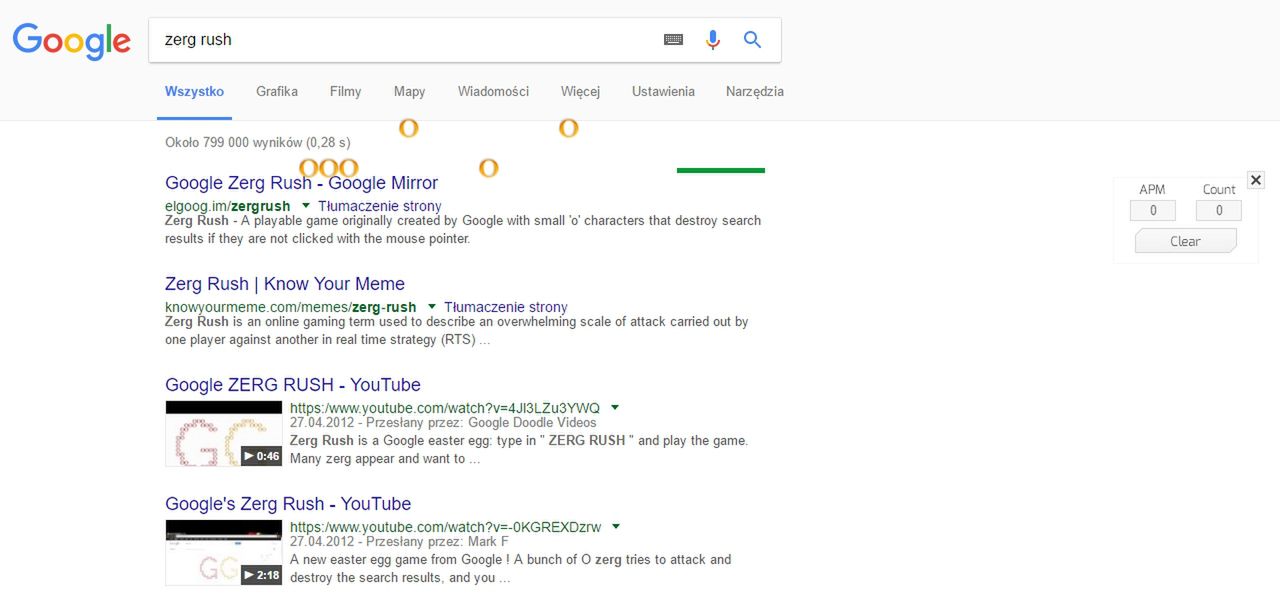1280x600 pixels.
Task: Switch to the Grafika tab
Action: click(x=277, y=91)
